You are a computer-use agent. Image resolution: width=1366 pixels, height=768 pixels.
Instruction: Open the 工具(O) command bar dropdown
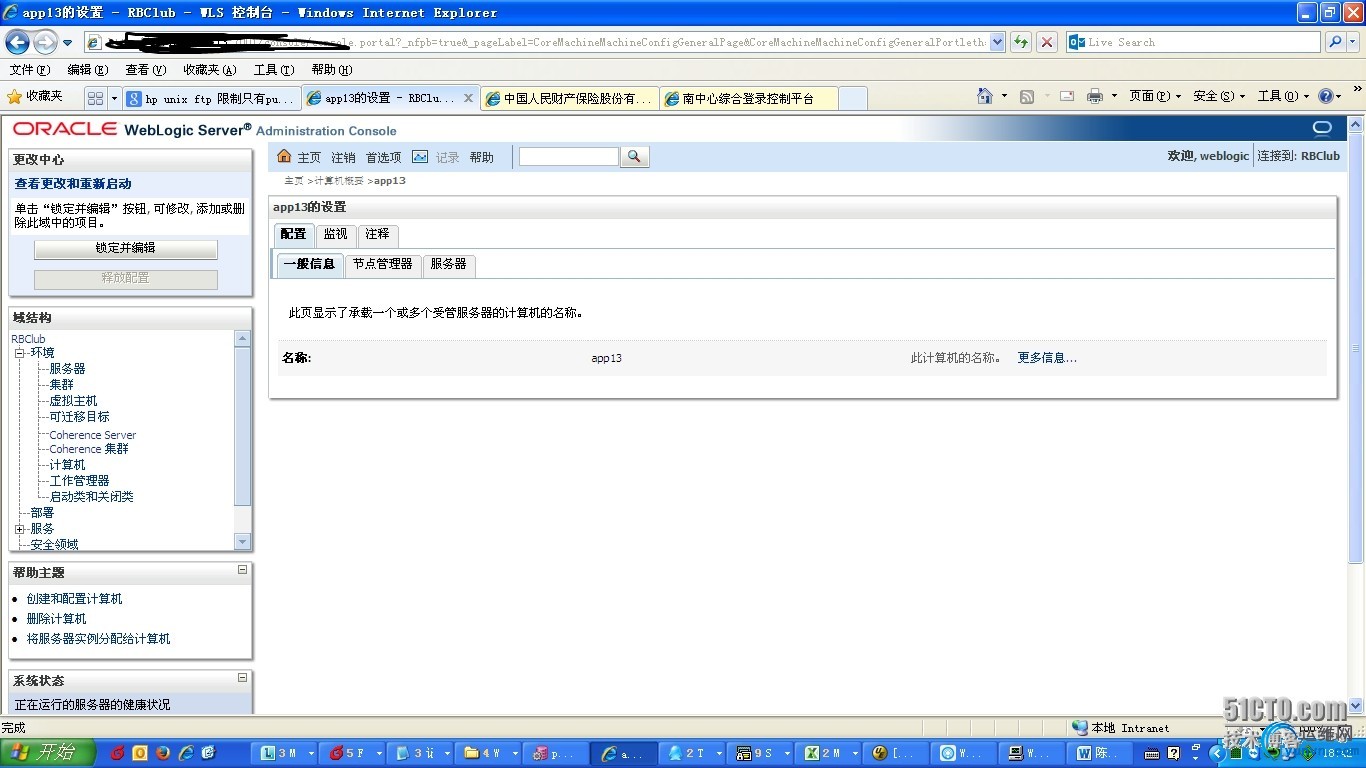[x=1283, y=96]
